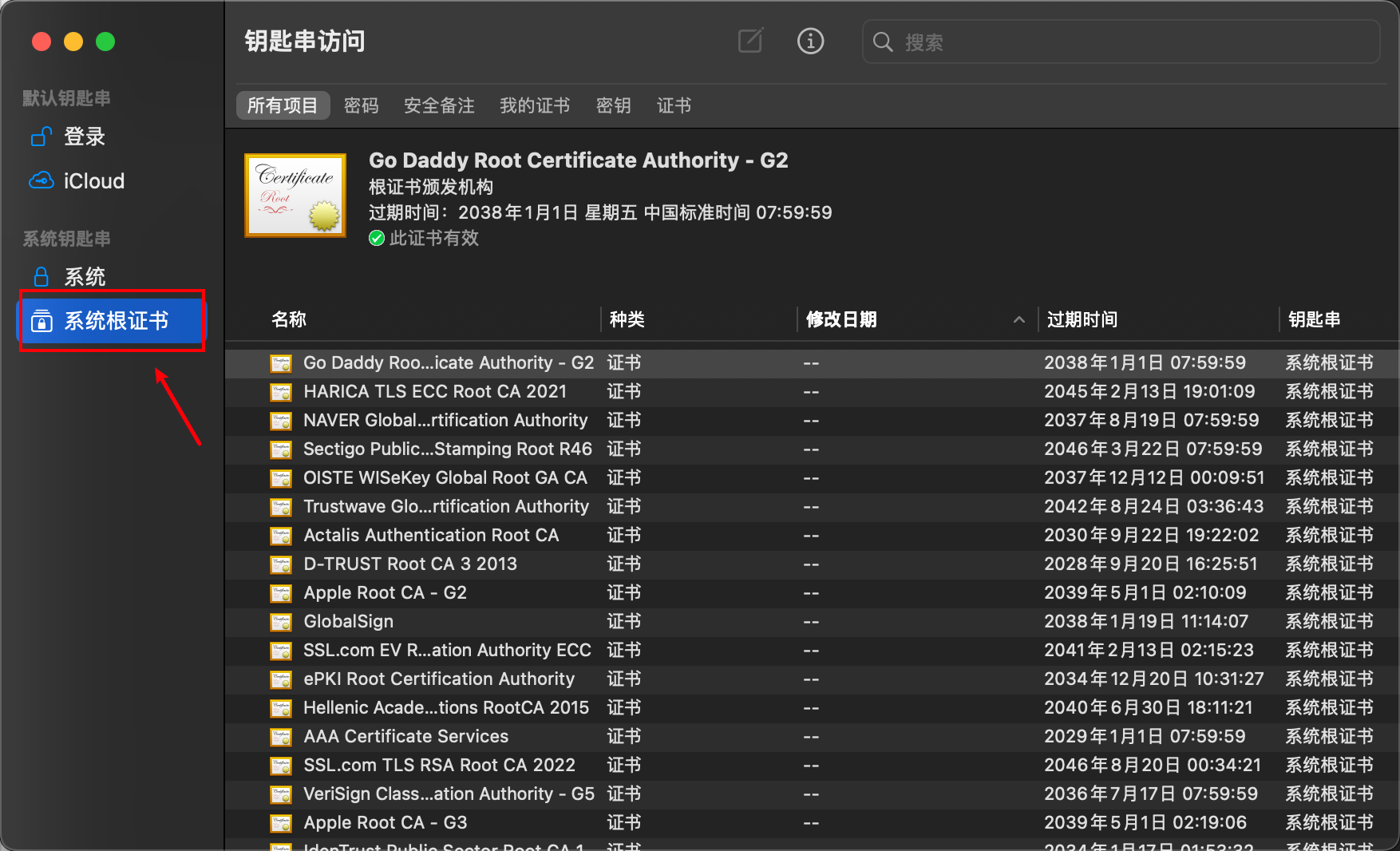Select SSL.com TLS RSA Root CA 2022
Viewport: 1400px width, 851px height.
(x=439, y=765)
